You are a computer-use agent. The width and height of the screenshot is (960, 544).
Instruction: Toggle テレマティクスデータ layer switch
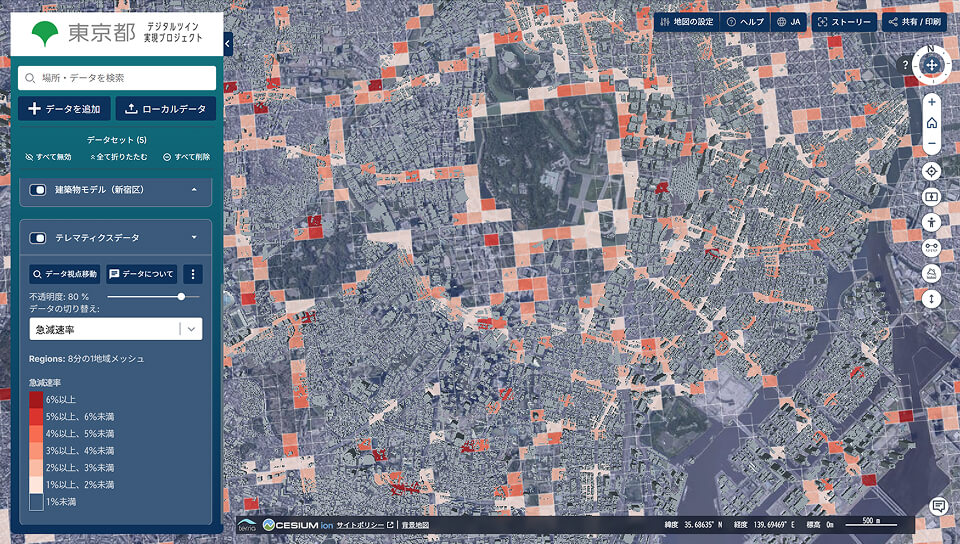pyautogui.click(x=39, y=238)
